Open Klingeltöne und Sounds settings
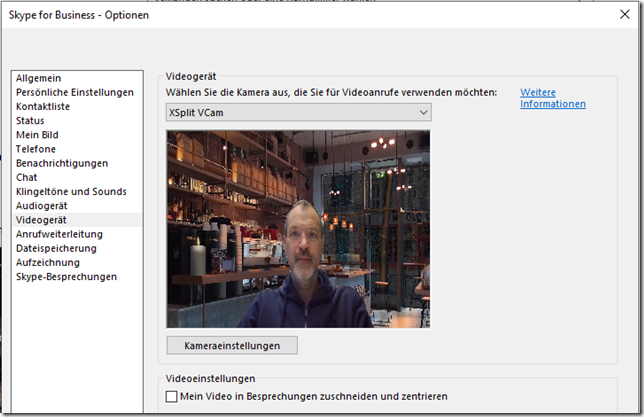Viewport: 644px width, 417px height. [x=71, y=191]
